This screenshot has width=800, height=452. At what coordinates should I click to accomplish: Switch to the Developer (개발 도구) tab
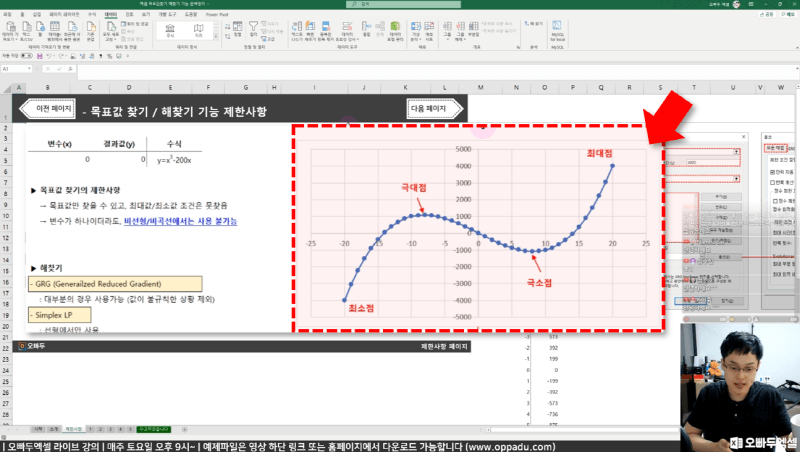point(167,14)
